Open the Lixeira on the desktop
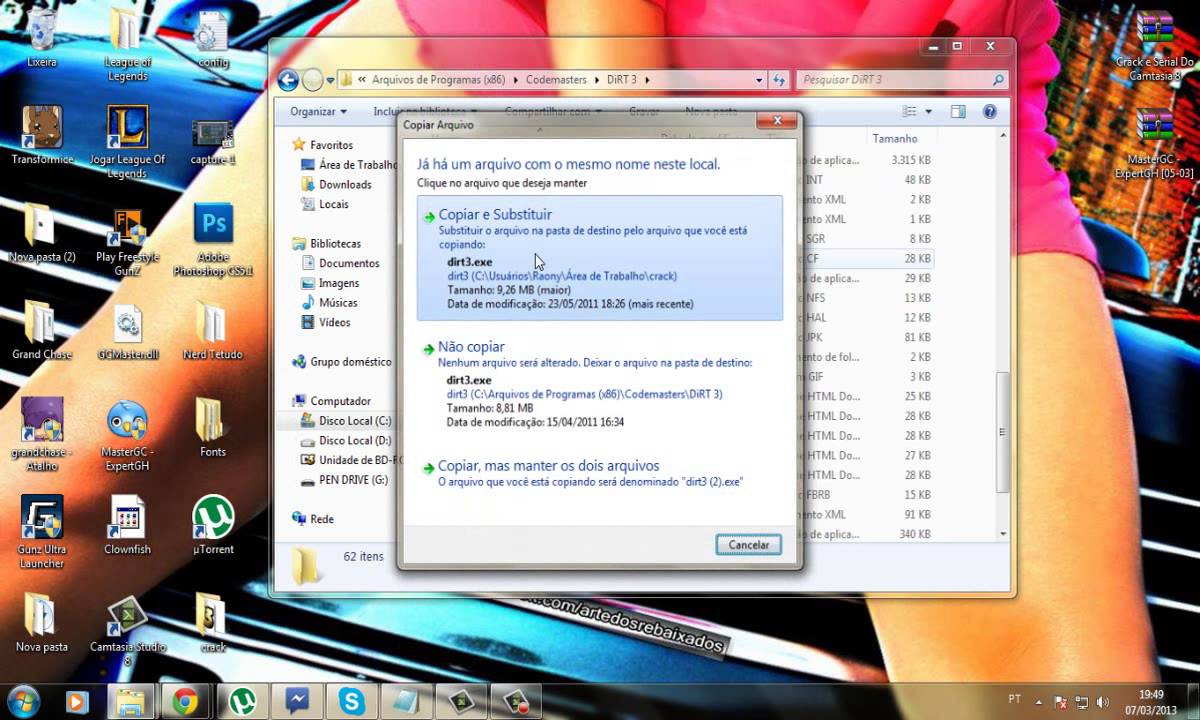Viewport: 1200px width, 720px height. (x=42, y=30)
